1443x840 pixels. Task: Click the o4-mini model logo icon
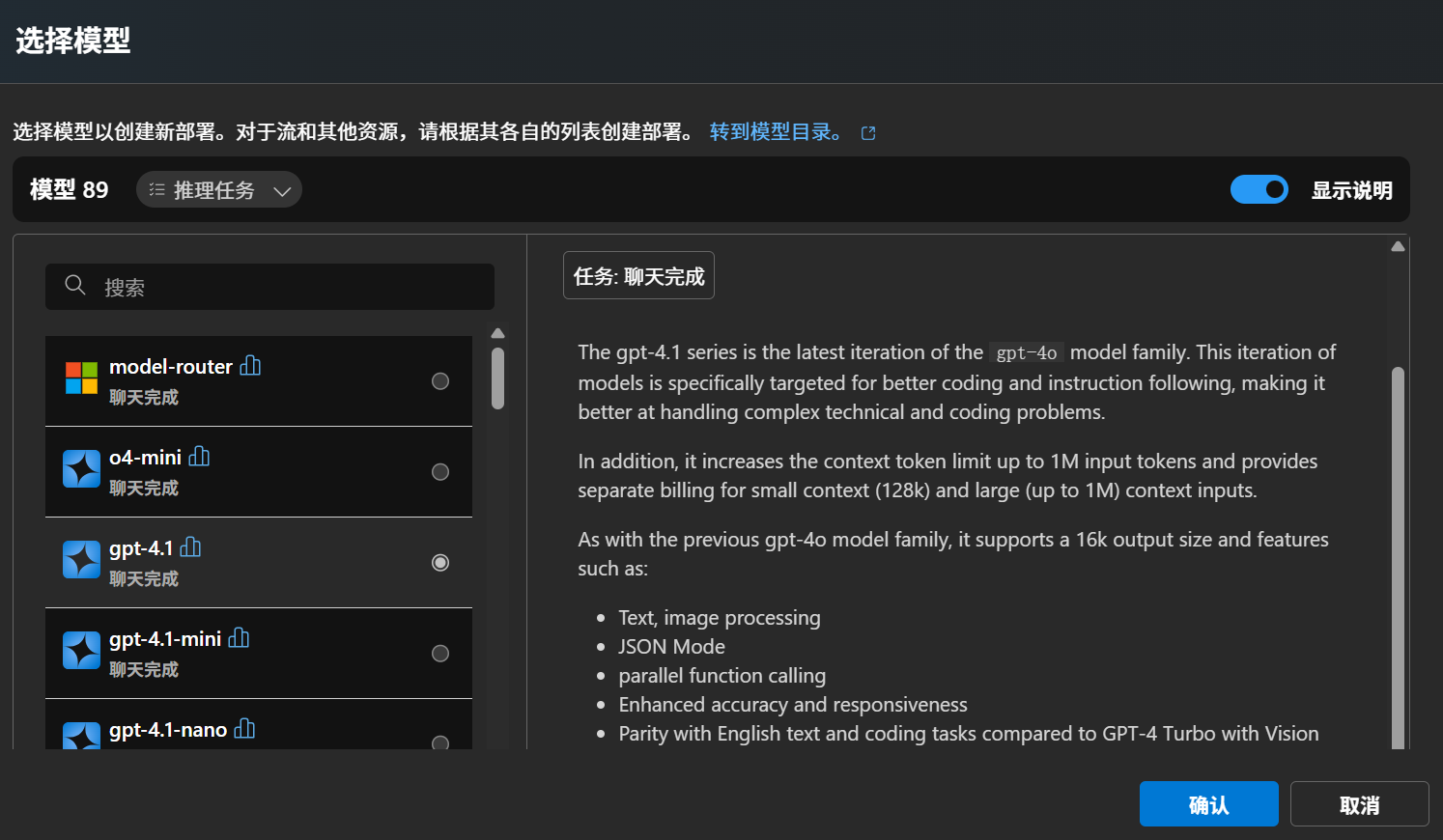click(x=81, y=469)
